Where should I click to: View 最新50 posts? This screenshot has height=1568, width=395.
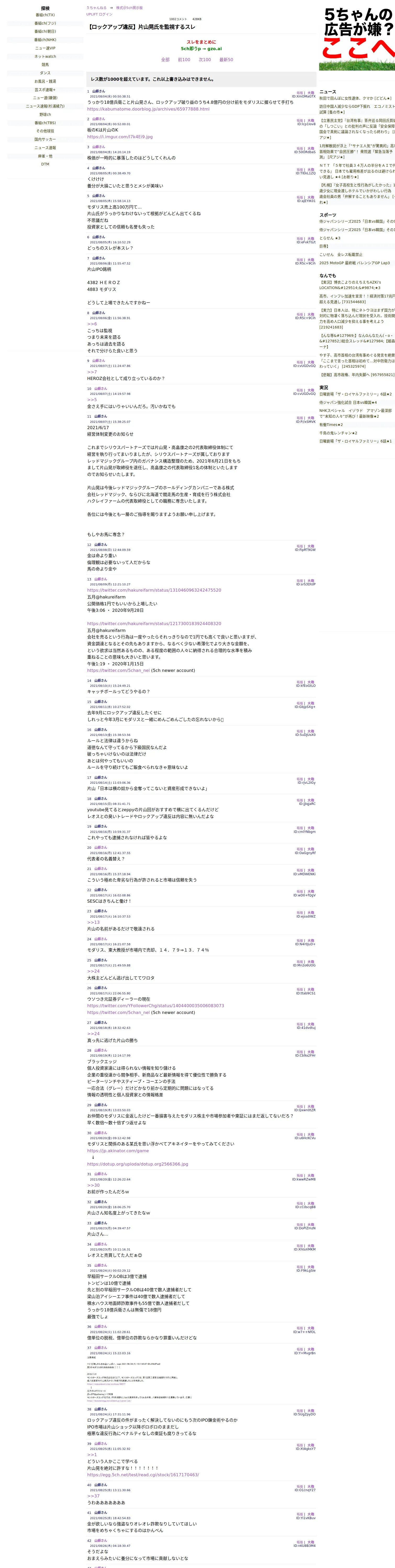coord(226,60)
